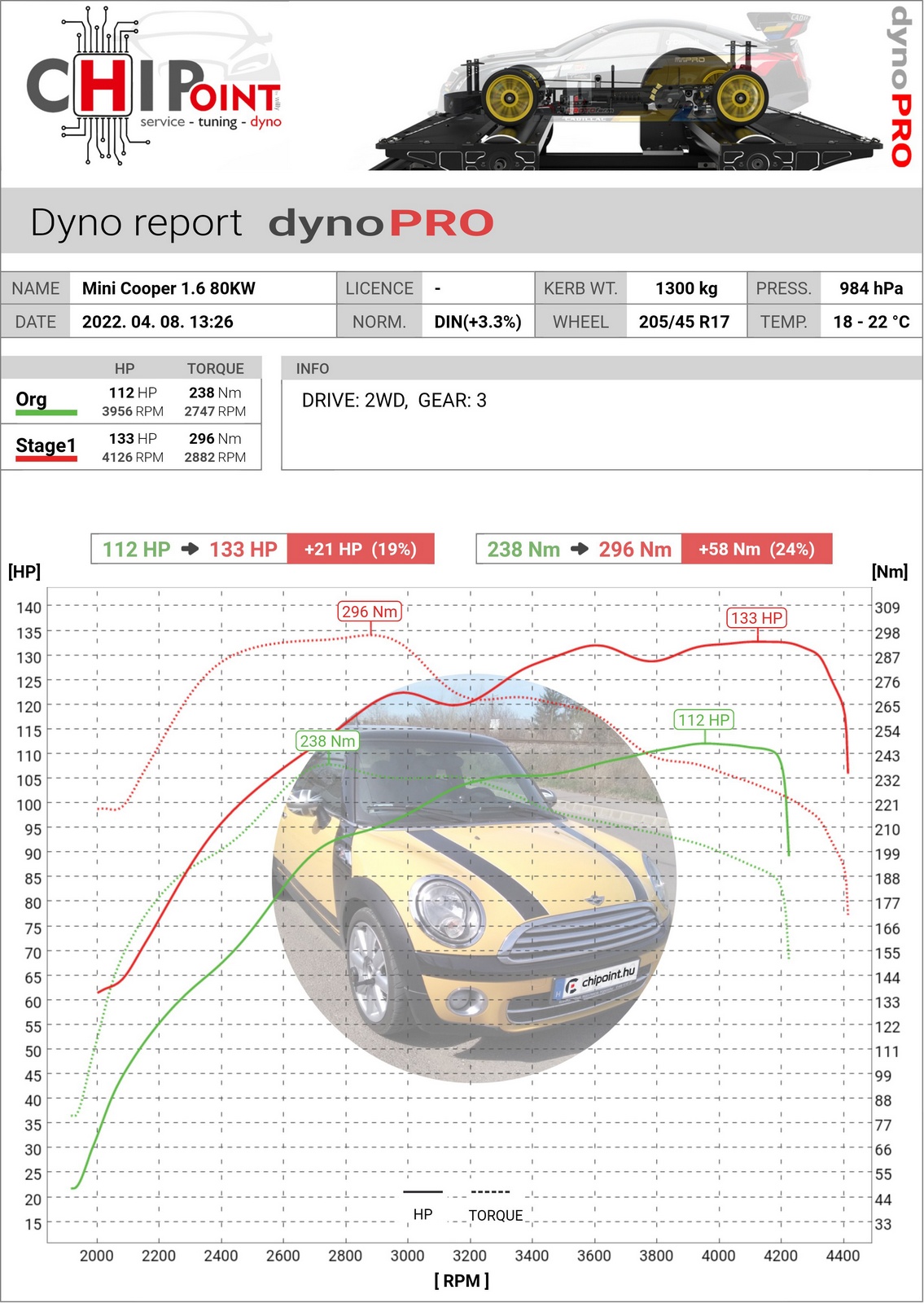Click the Mini Cooper 1.6 80KW name field
924x1303 pixels.
click(169, 288)
